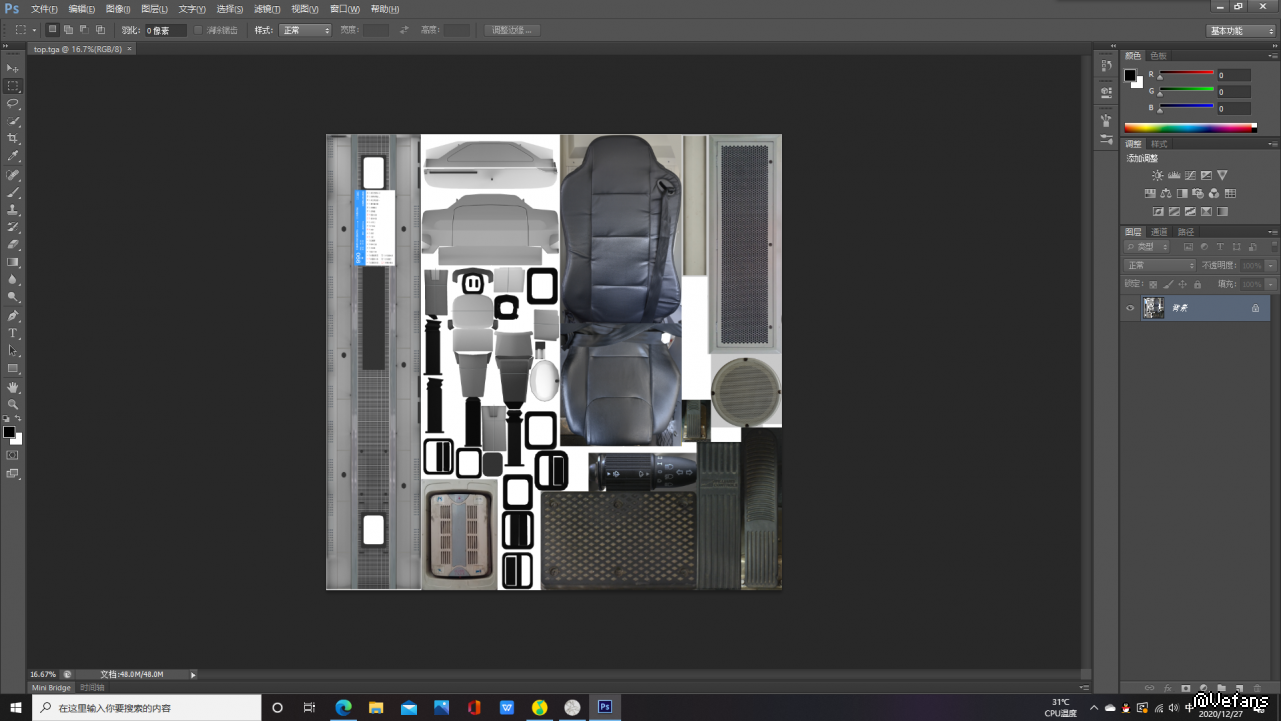
Task: Select the Zoom tool in toolbar
Action: (x=13, y=405)
